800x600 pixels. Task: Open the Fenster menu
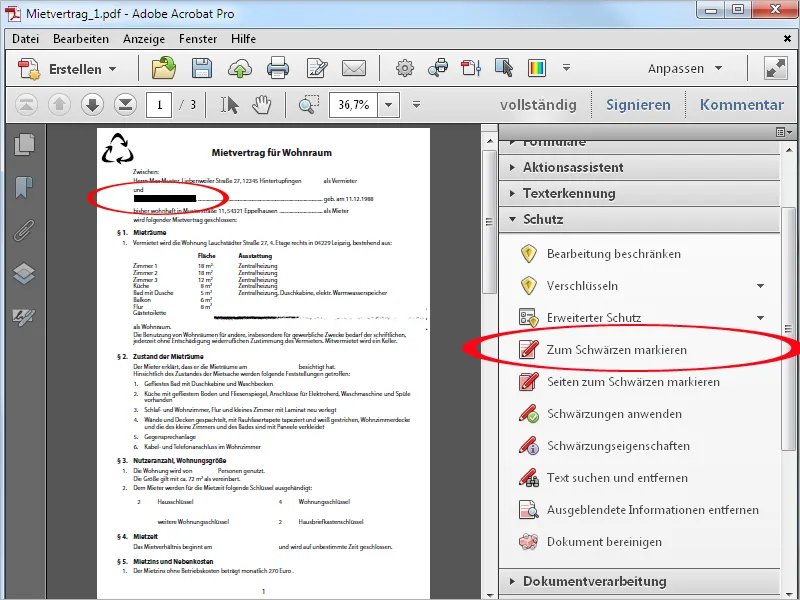pos(198,39)
